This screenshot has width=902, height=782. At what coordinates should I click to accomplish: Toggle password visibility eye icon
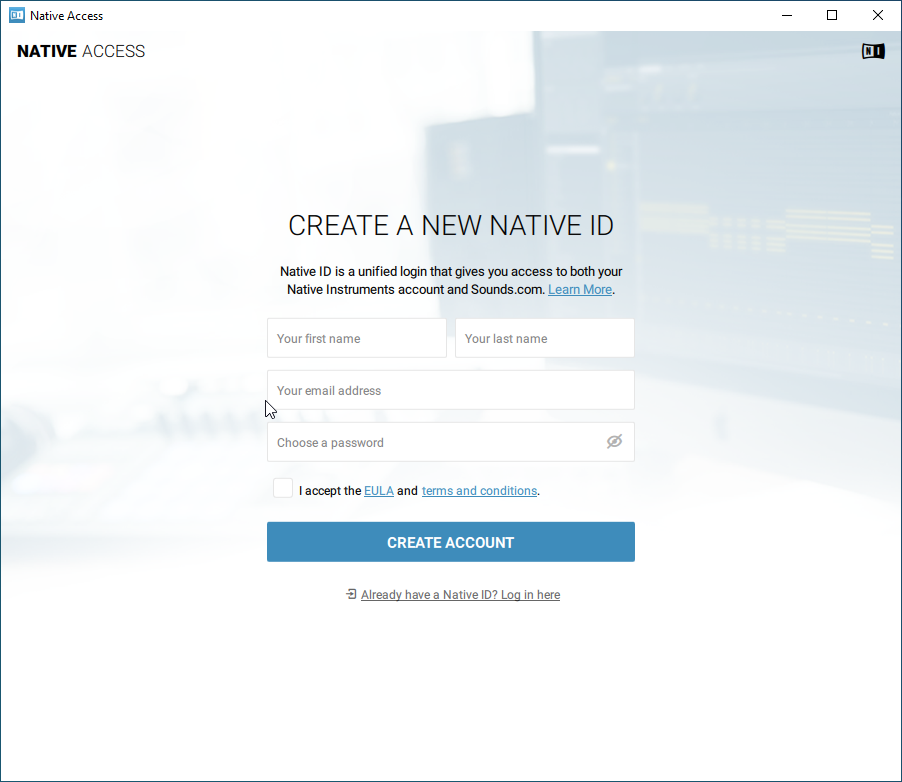614,441
